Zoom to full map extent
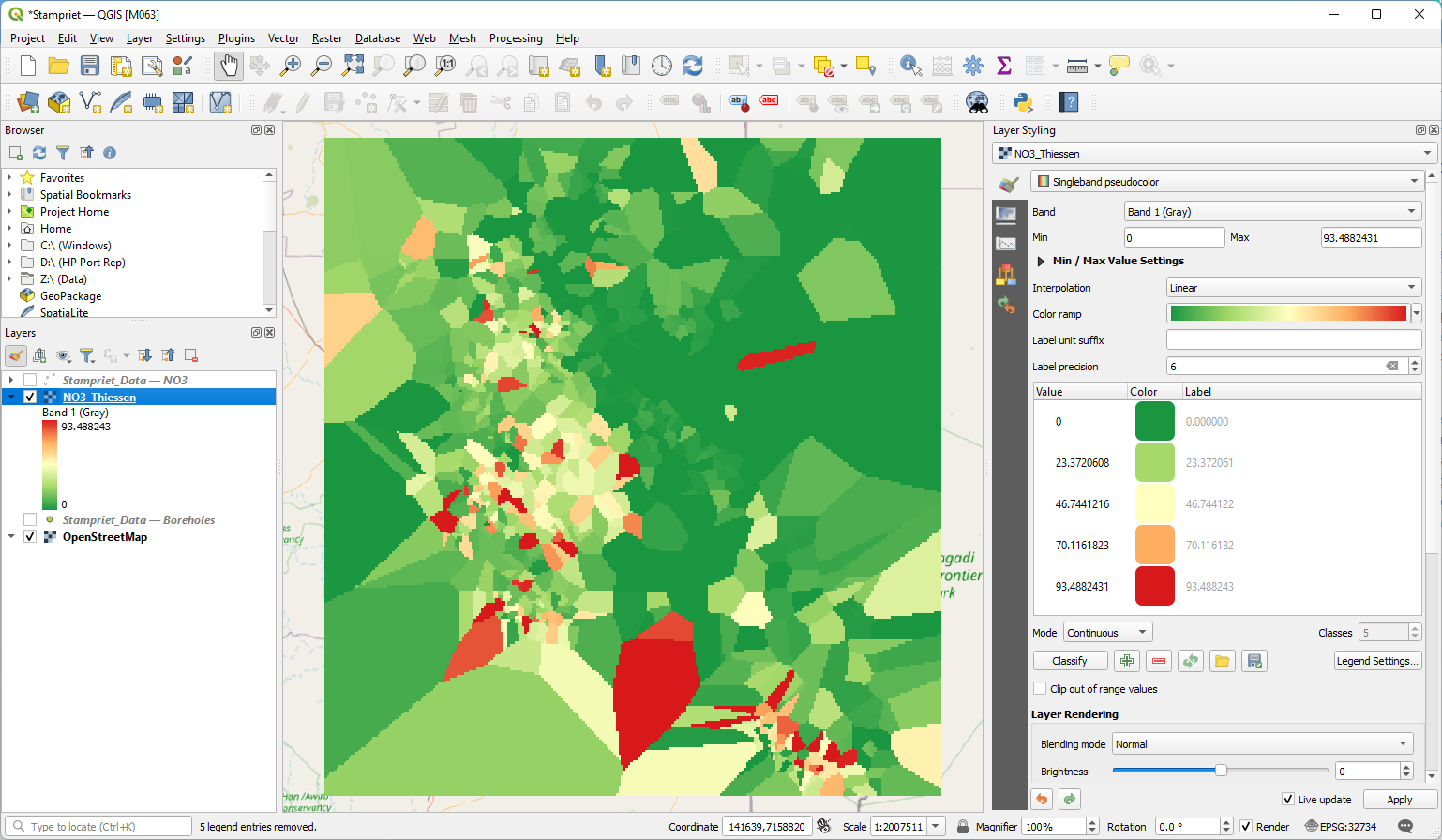Image resolution: width=1442 pixels, height=840 pixels. coord(352,66)
